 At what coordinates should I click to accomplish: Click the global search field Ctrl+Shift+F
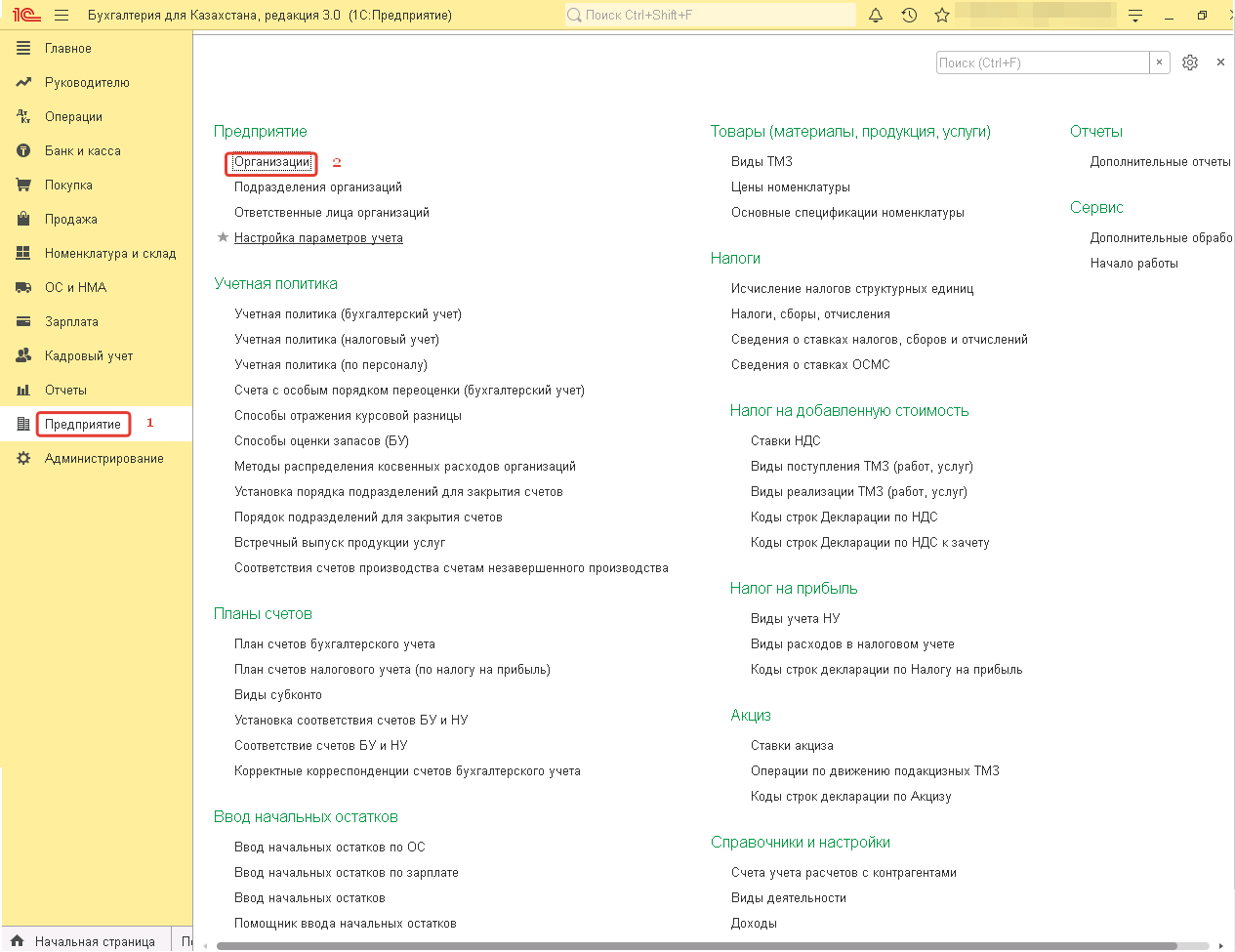[x=710, y=15]
